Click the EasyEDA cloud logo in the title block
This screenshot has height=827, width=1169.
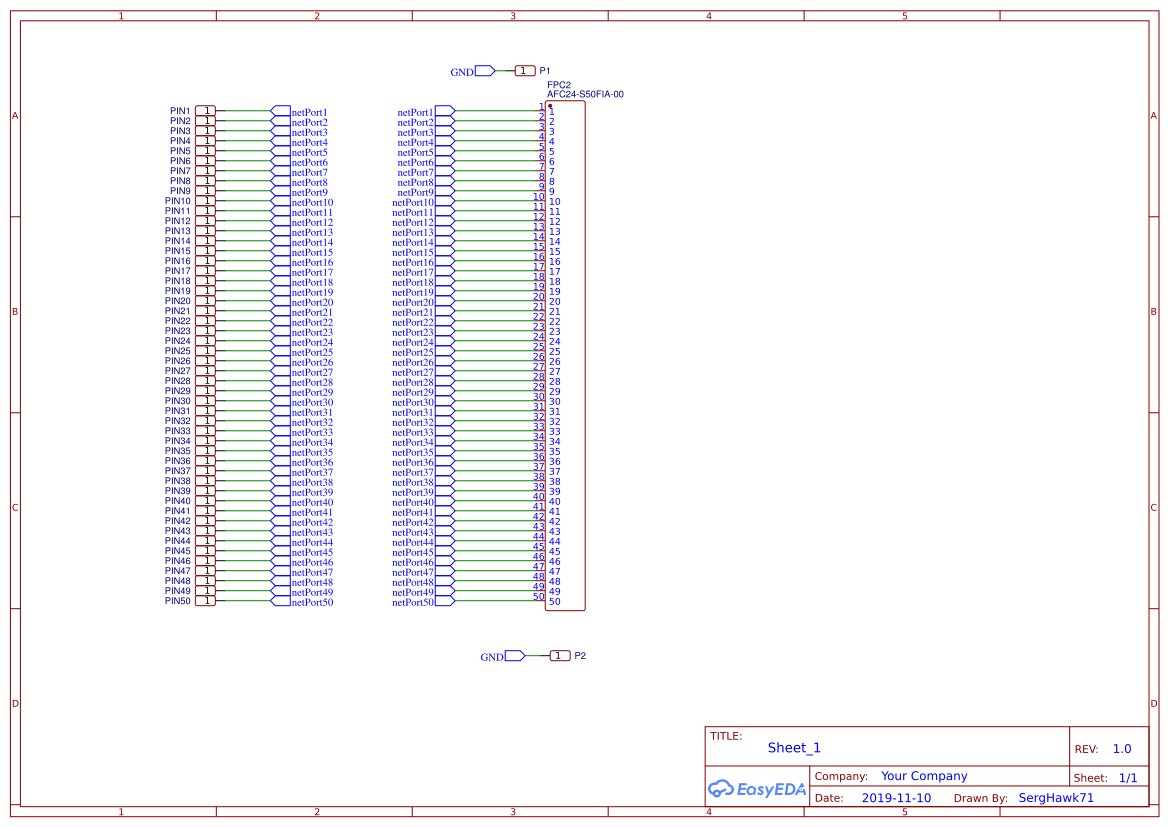coord(724,789)
